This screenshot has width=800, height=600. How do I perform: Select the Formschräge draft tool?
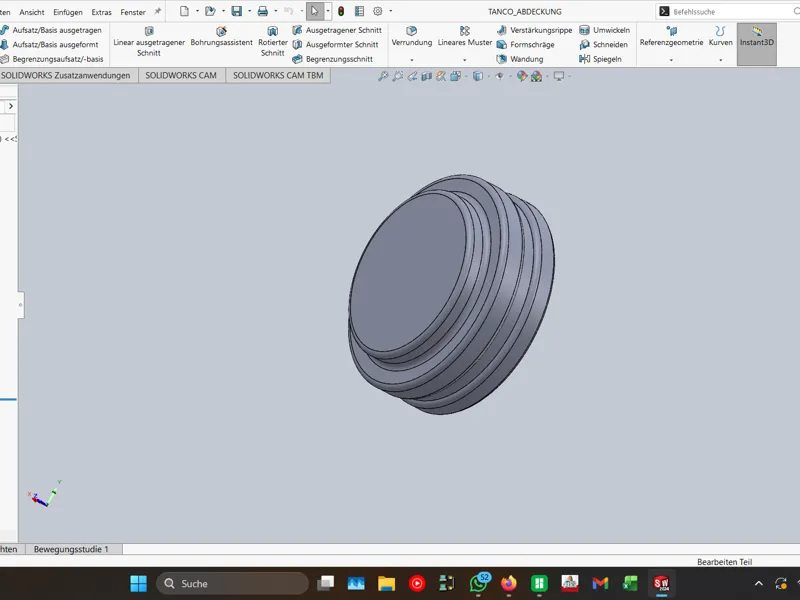[x=526, y=44]
